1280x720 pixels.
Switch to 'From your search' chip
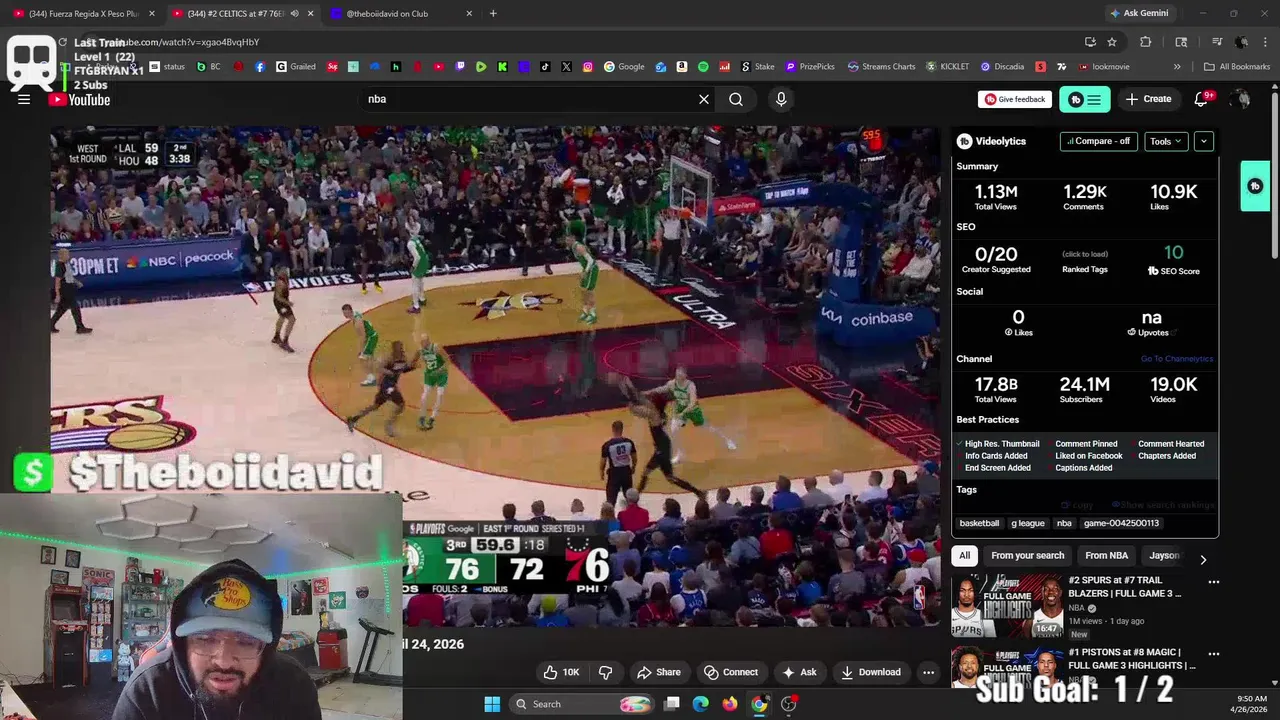pyautogui.click(x=1027, y=555)
